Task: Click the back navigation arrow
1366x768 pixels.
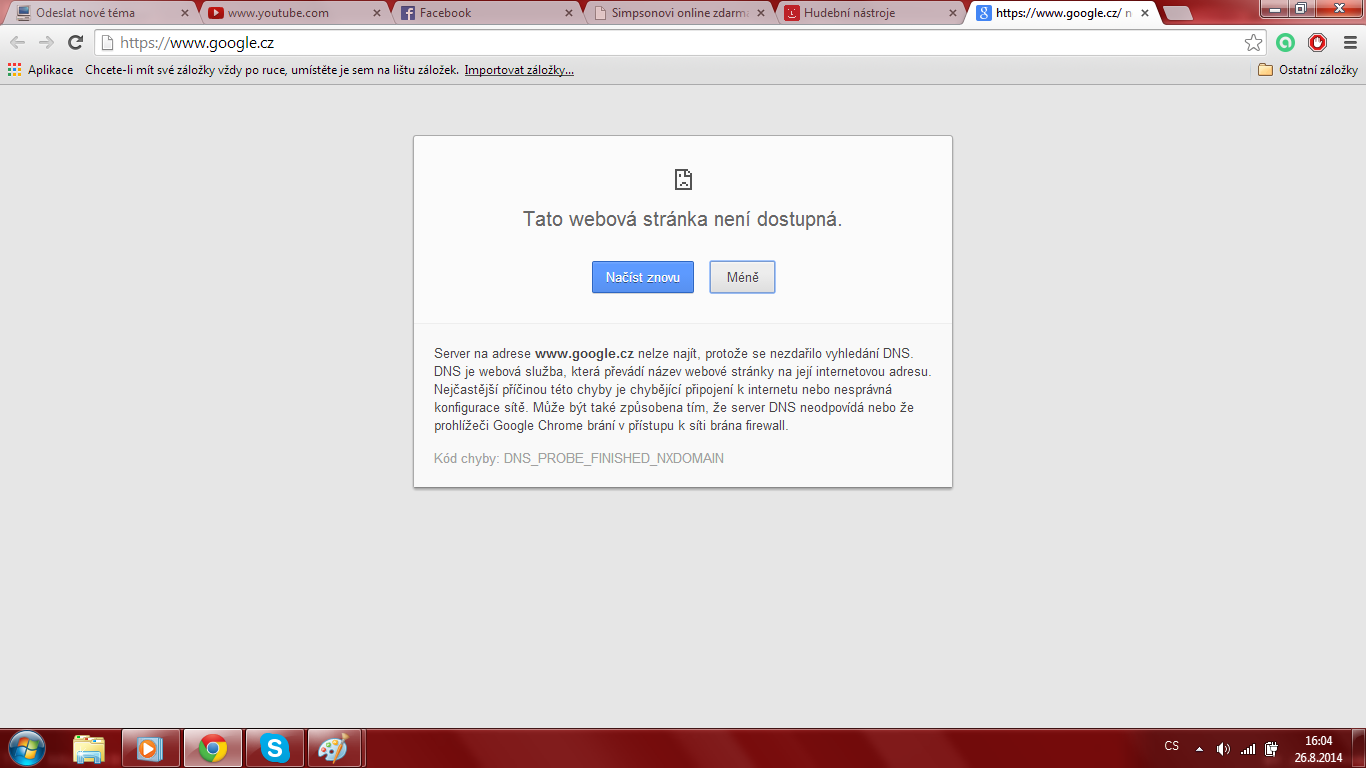Action: [x=17, y=42]
